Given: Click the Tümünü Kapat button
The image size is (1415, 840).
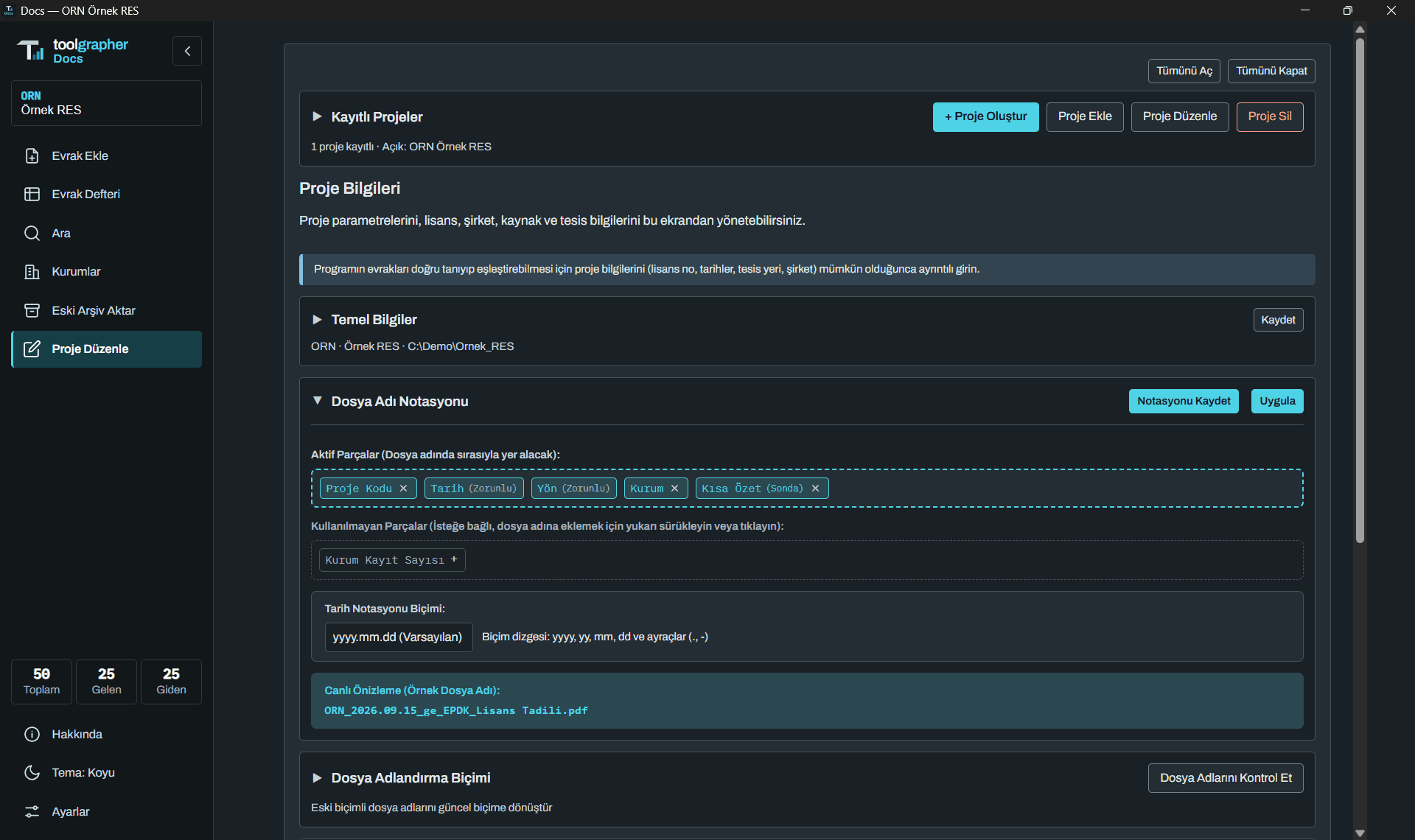Looking at the screenshot, I should (1271, 71).
